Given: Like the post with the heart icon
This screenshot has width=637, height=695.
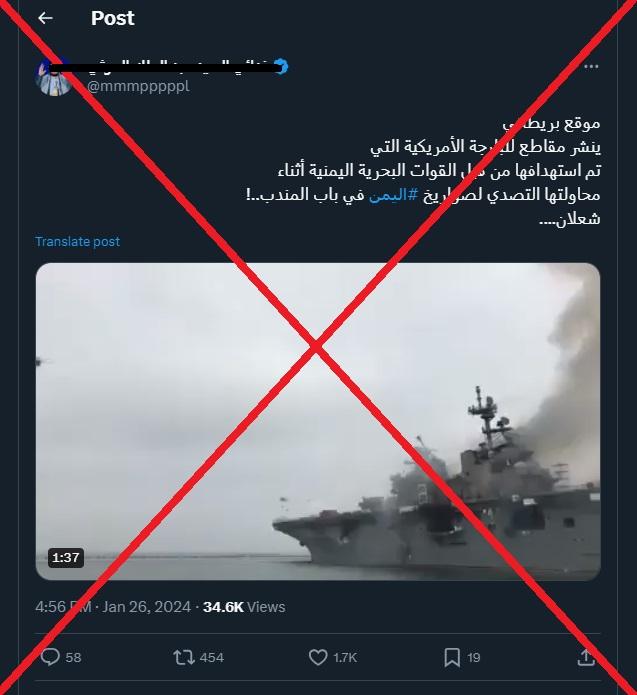Looking at the screenshot, I should pyautogui.click(x=318, y=657).
